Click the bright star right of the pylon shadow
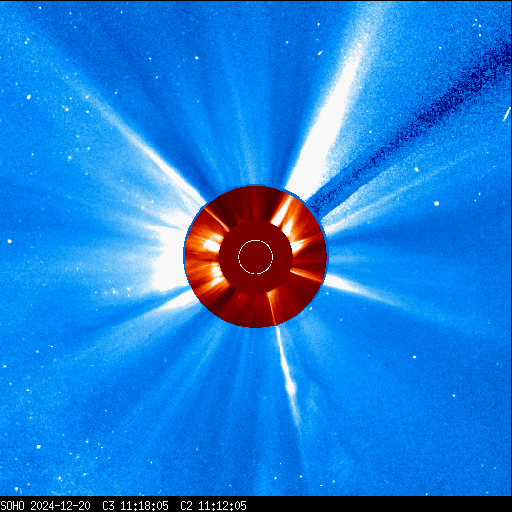 click(436, 203)
